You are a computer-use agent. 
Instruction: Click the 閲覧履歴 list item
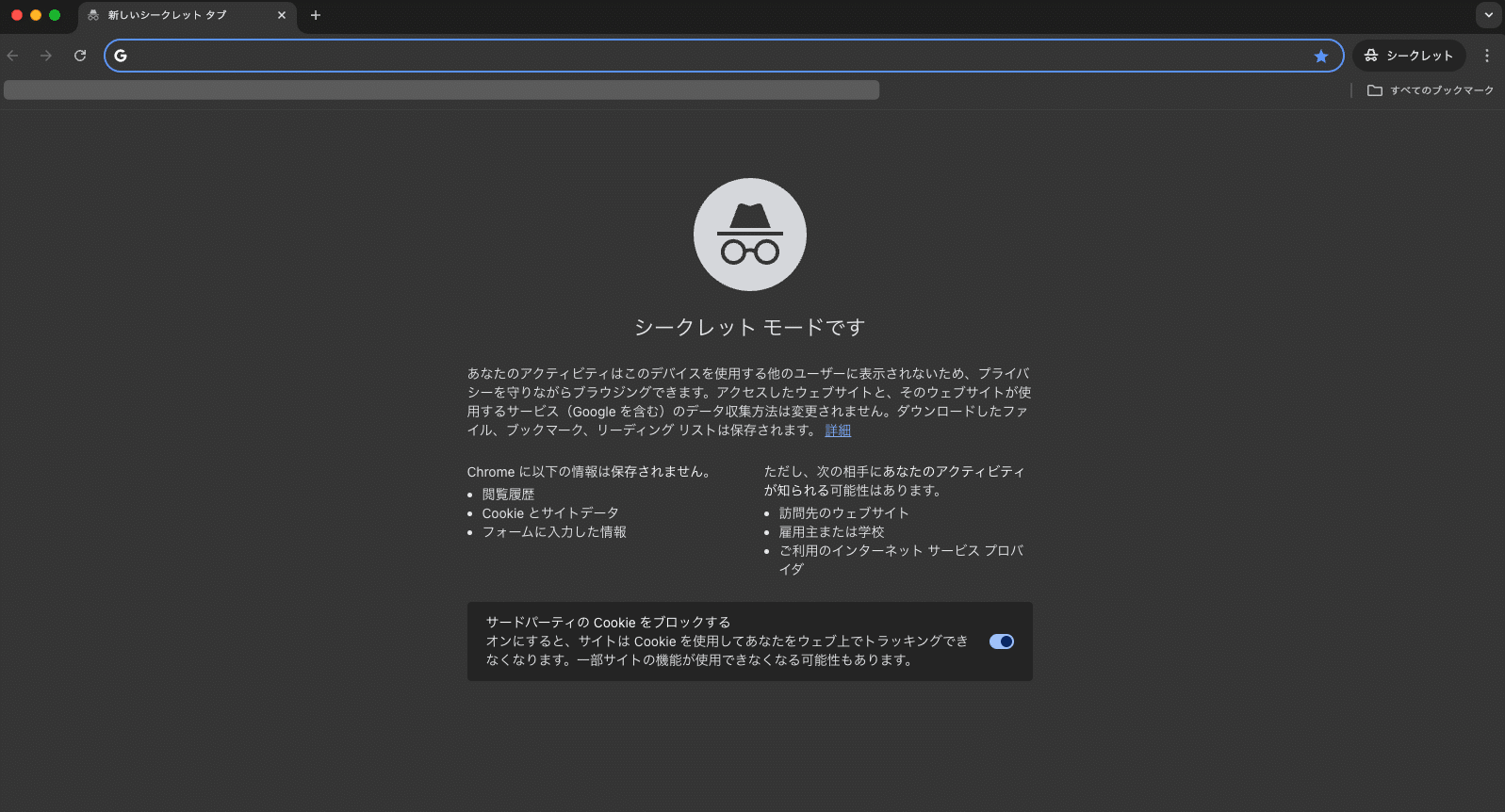[x=508, y=495]
